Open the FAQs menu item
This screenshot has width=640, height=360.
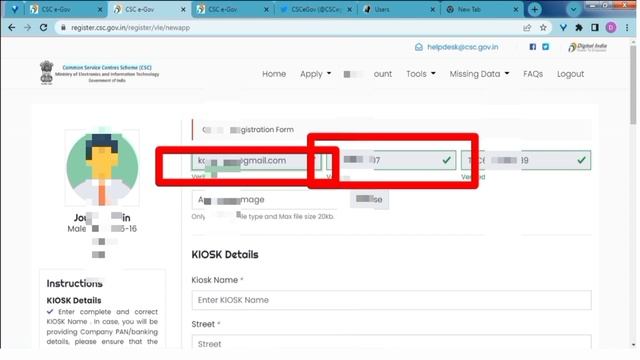(533, 74)
